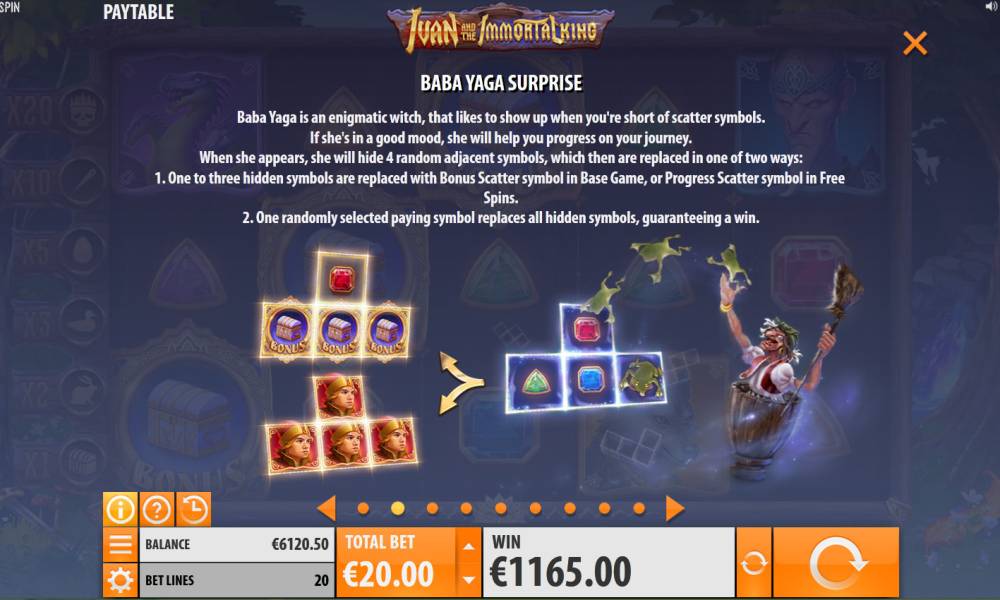The width and height of the screenshot is (1000, 600).
Task: Toggle sound with the speaker icon
Action: tap(991, 6)
